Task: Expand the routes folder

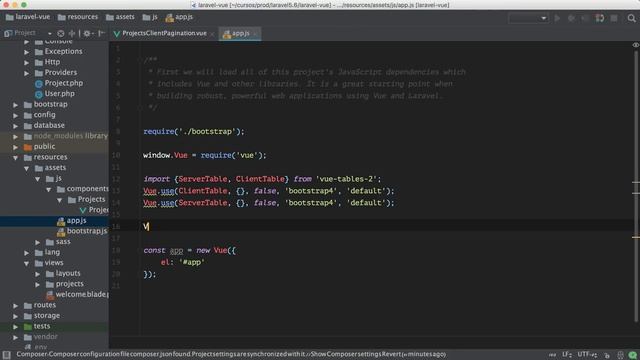Action: click(16, 306)
